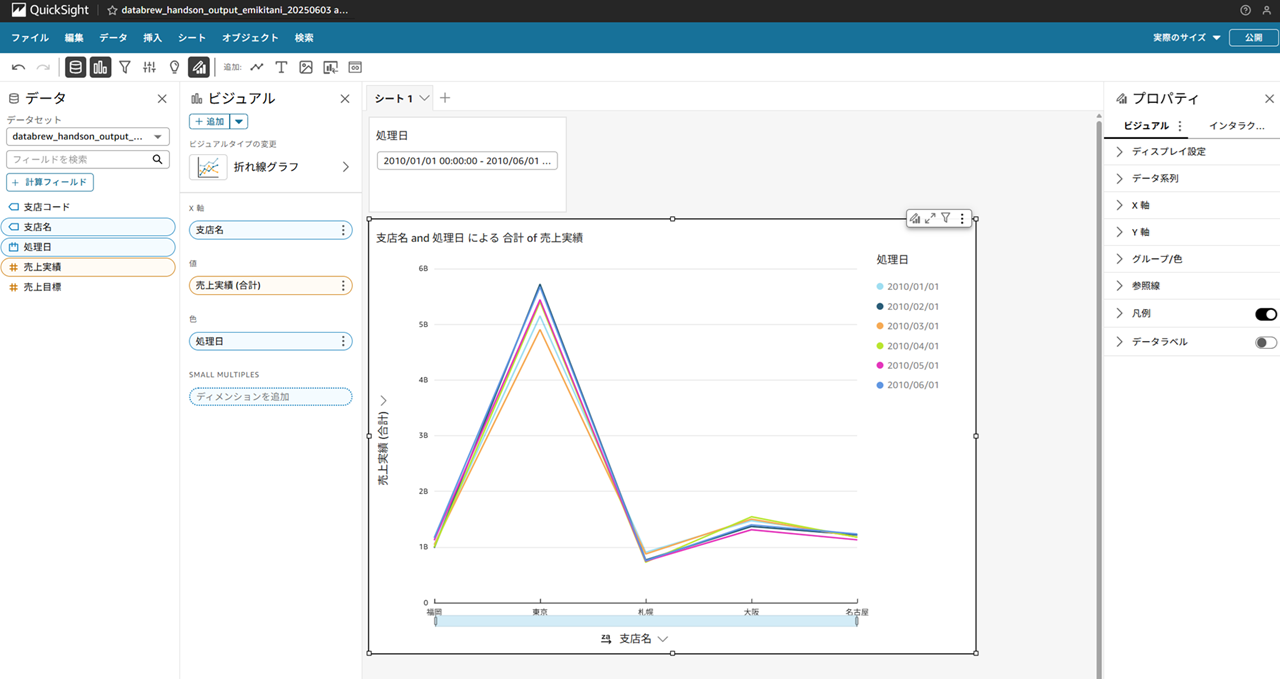This screenshot has width=1280, height=679.
Task: Open the データ menu in the menu bar
Action: point(113,37)
